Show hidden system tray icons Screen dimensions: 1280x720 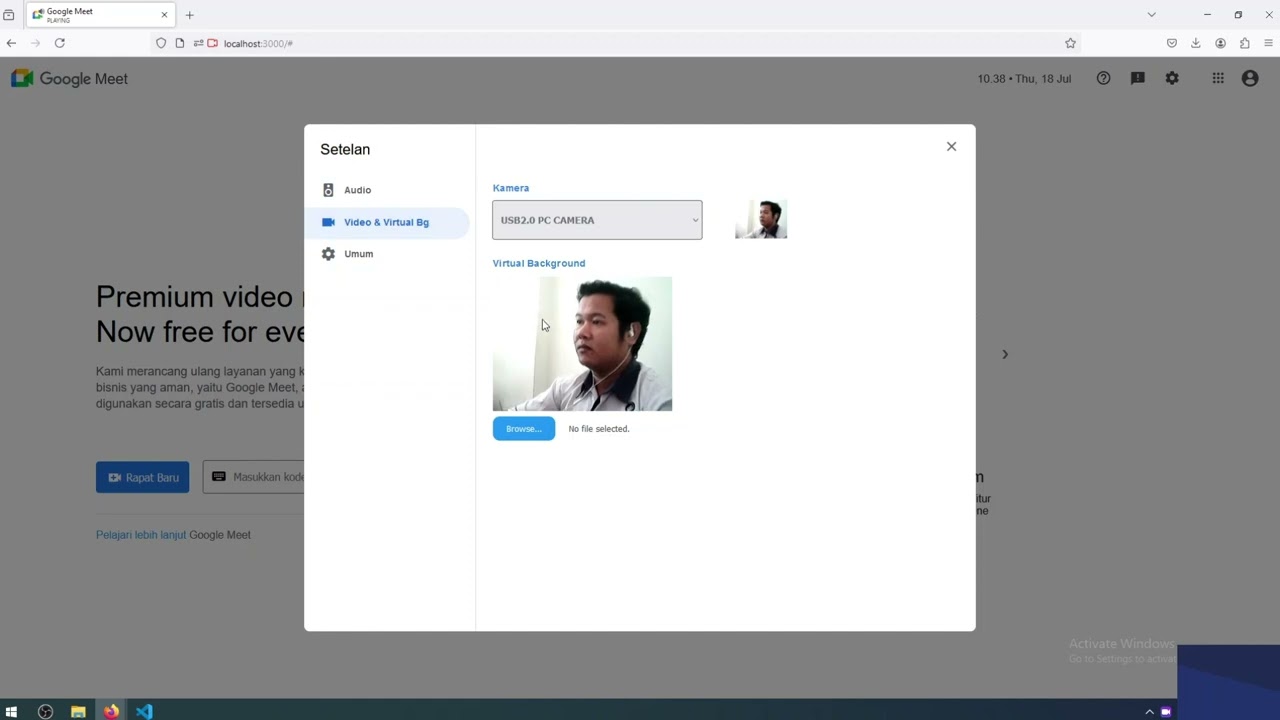(x=1149, y=712)
